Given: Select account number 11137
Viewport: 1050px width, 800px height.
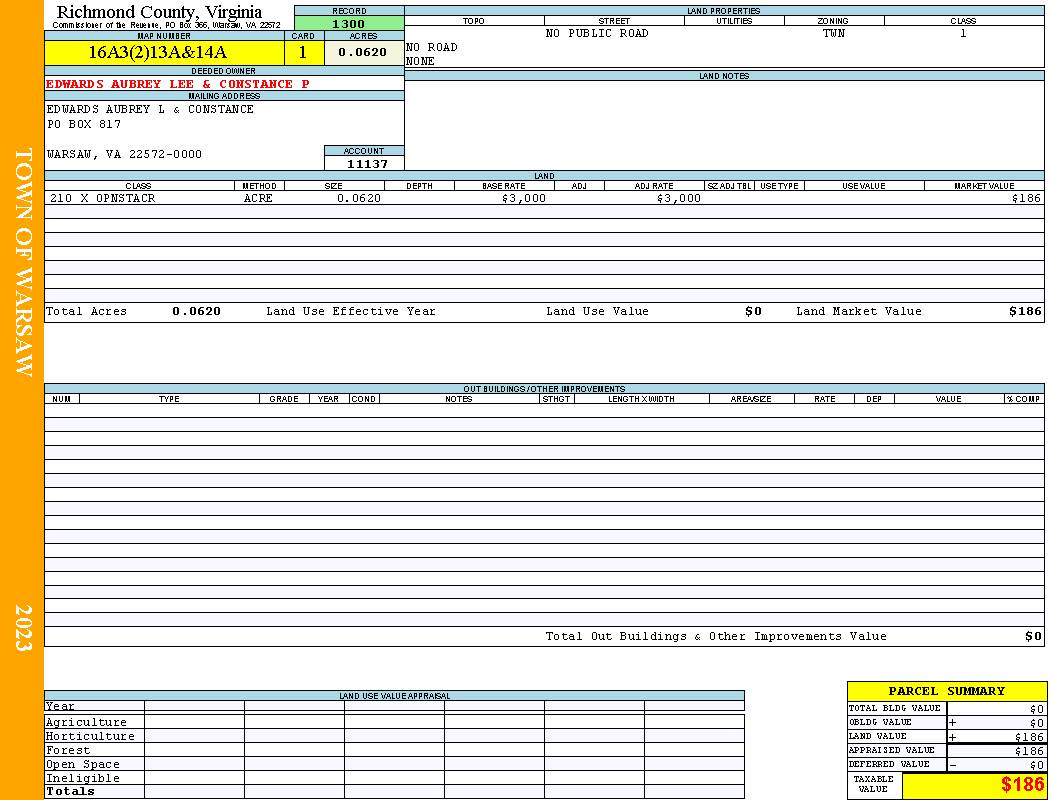Looking at the screenshot, I should (366, 163).
